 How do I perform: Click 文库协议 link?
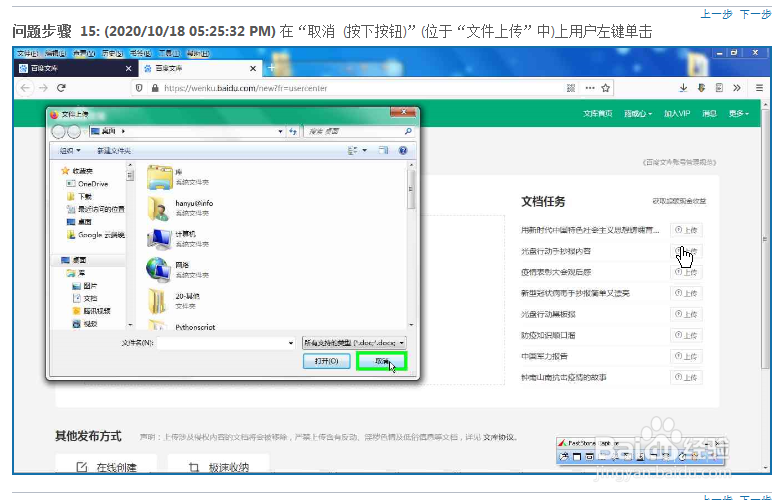[499, 437]
